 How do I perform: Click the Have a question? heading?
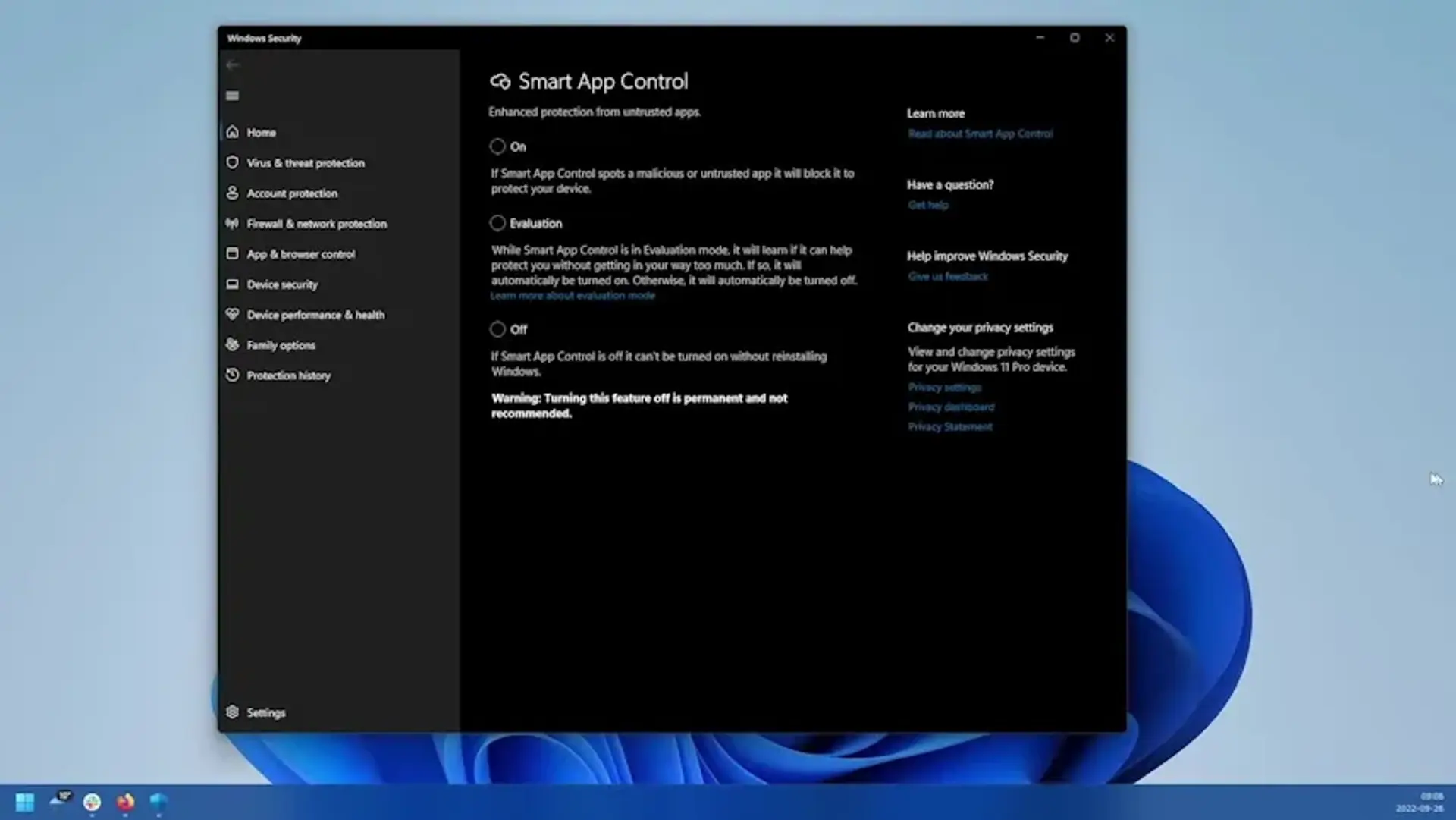click(x=950, y=184)
